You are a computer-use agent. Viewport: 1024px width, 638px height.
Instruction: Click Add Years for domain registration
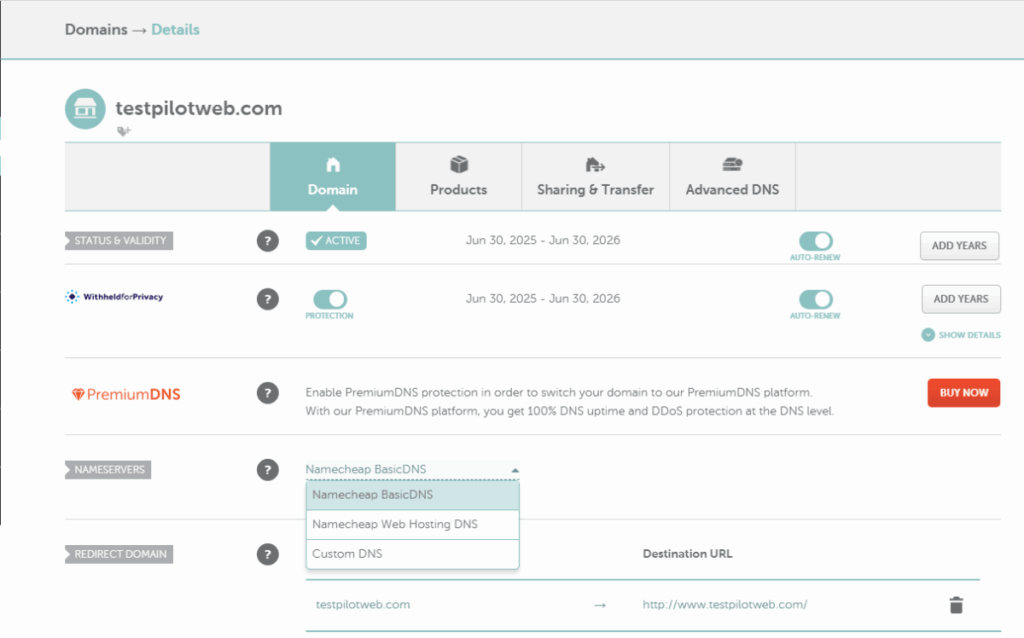(x=959, y=246)
